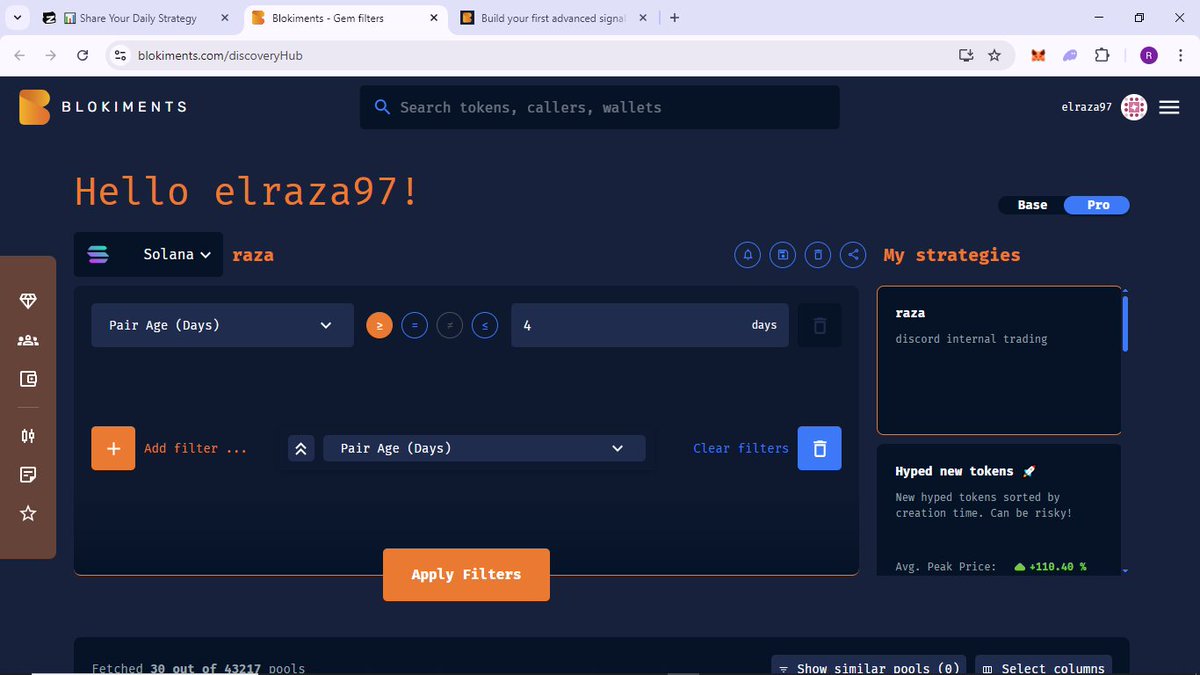Image resolution: width=1200 pixels, height=675 pixels.
Task: Click the collapse double-chevron up icon
Action: pyautogui.click(x=299, y=449)
